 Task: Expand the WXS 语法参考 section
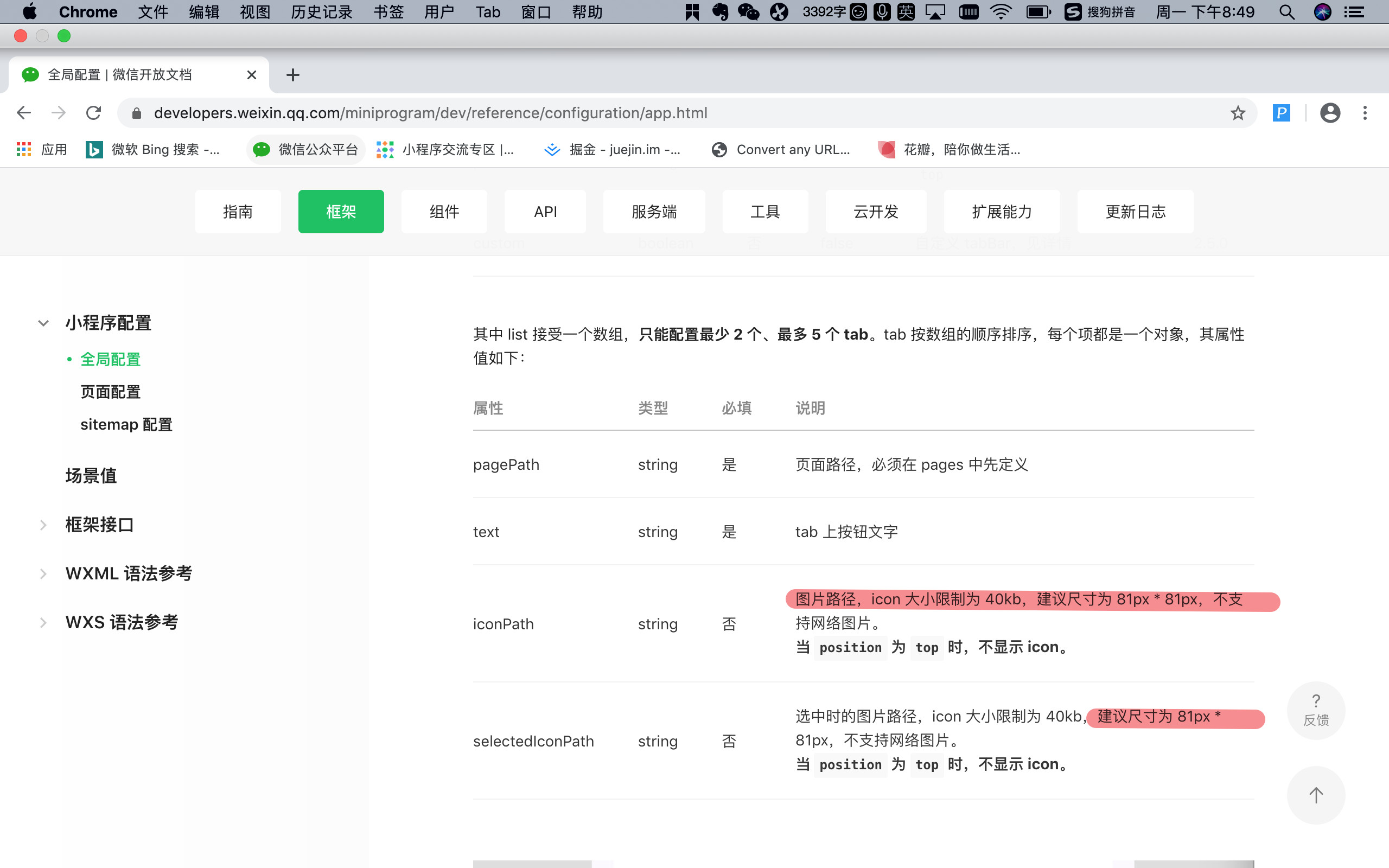(x=43, y=622)
